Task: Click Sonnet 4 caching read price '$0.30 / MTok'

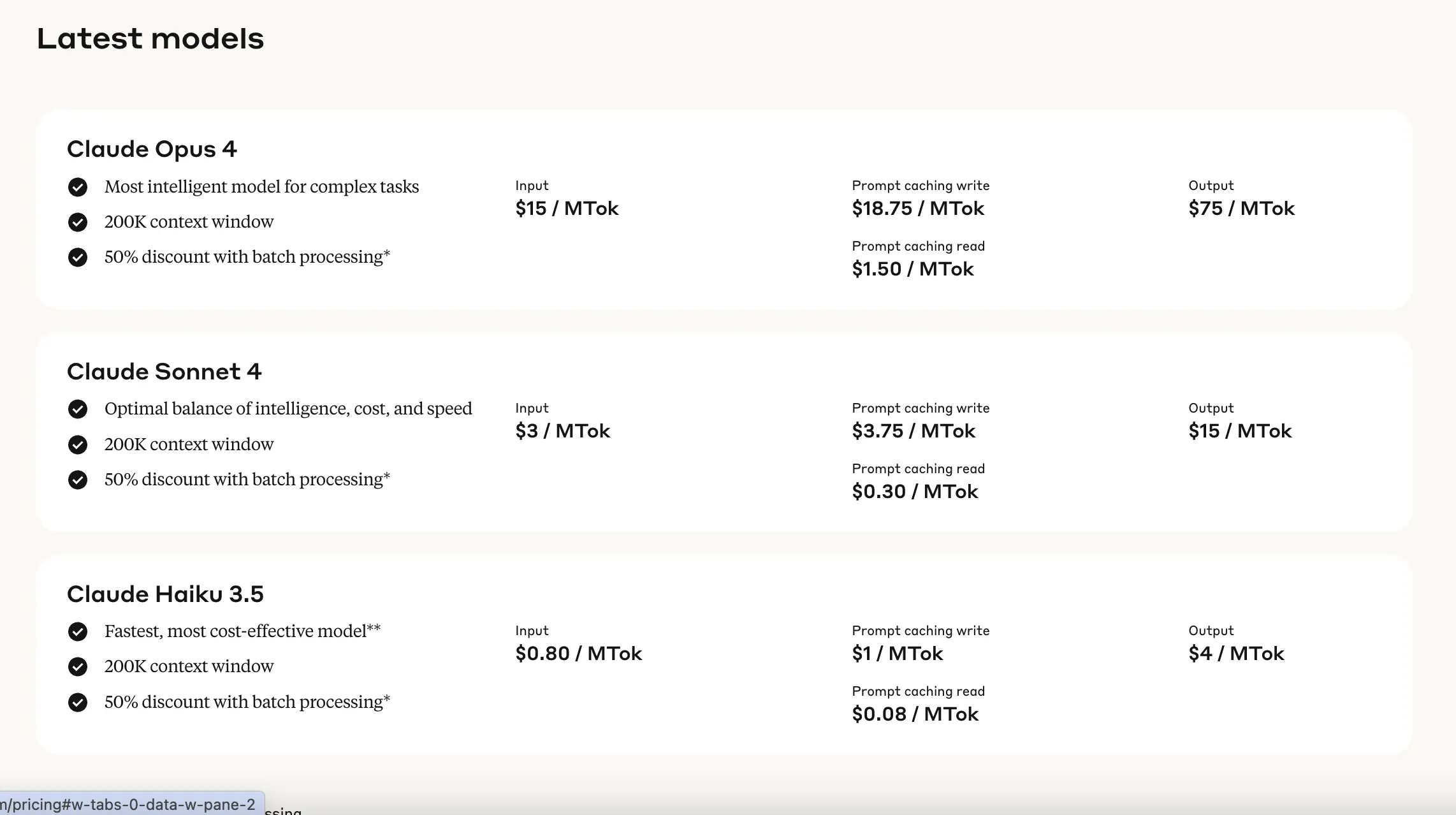Action: coord(915,491)
